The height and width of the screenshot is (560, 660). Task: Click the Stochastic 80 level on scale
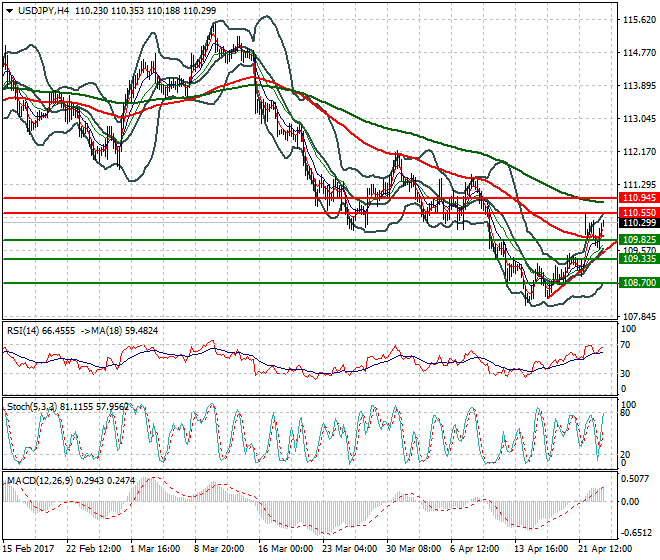pyautogui.click(x=625, y=411)
